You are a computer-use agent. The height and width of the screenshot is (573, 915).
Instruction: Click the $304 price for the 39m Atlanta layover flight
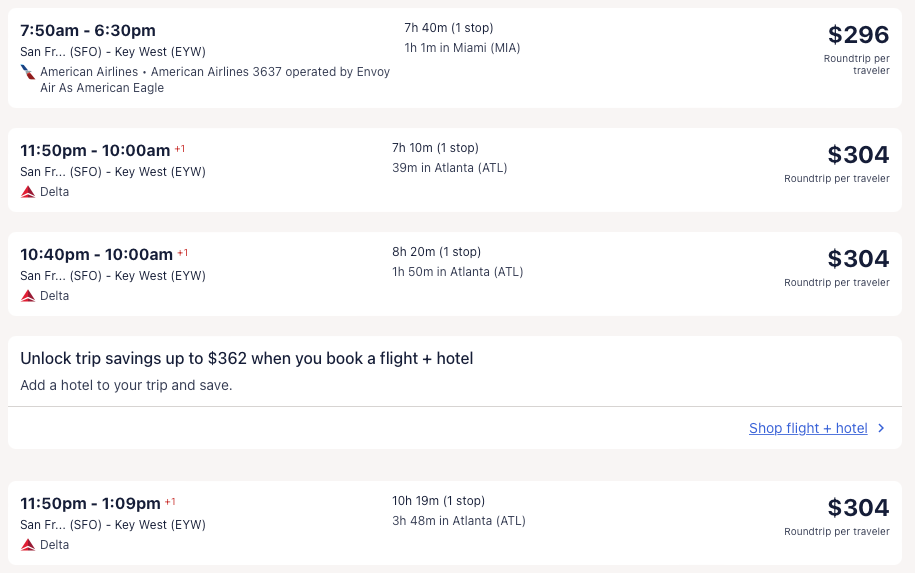coord(858,155)
